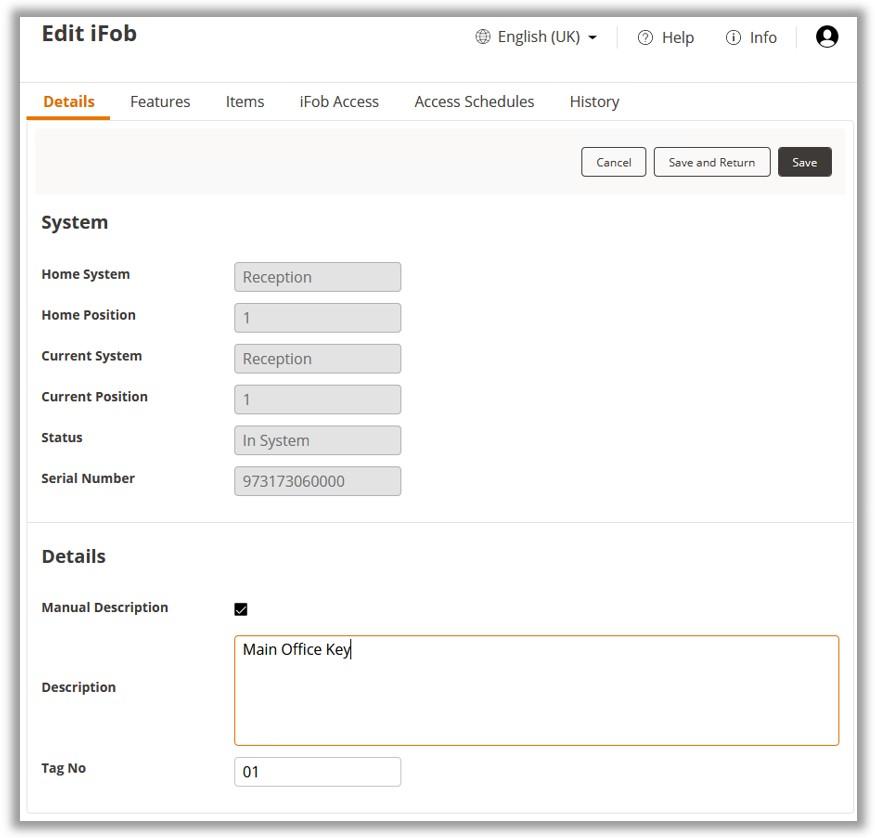The height and width of the screenshot is (838, 875).
Task: Open the user profile avatar menu
Action: 827,37
